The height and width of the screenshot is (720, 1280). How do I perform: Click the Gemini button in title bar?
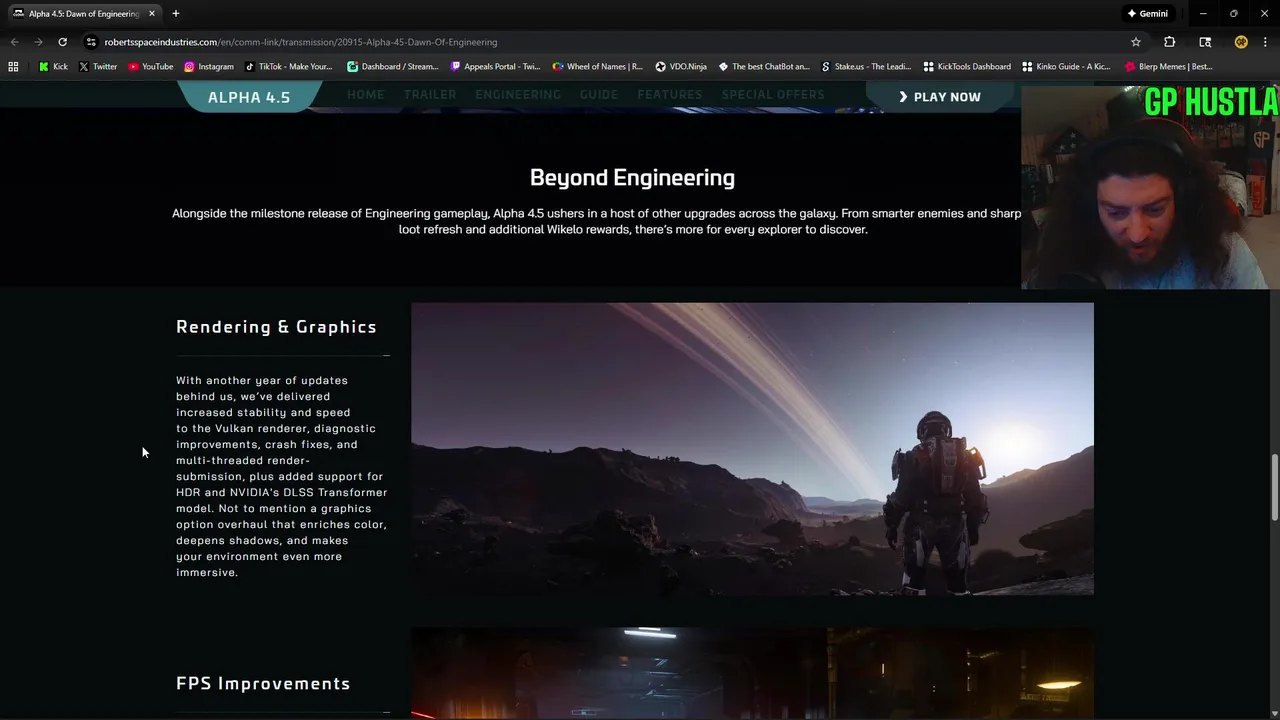tap(1147, 14)
